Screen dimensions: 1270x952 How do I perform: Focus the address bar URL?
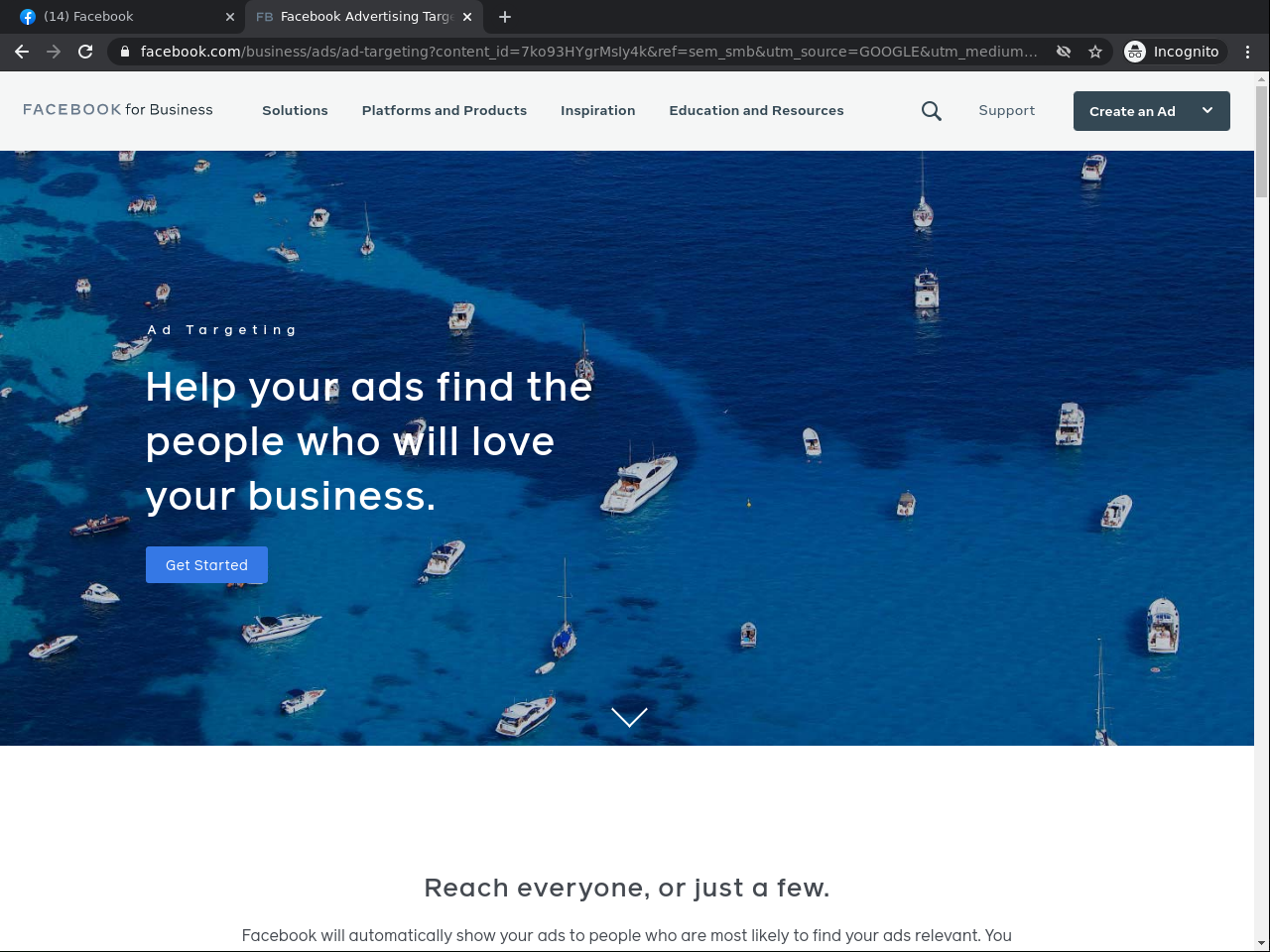coord(589,52)
